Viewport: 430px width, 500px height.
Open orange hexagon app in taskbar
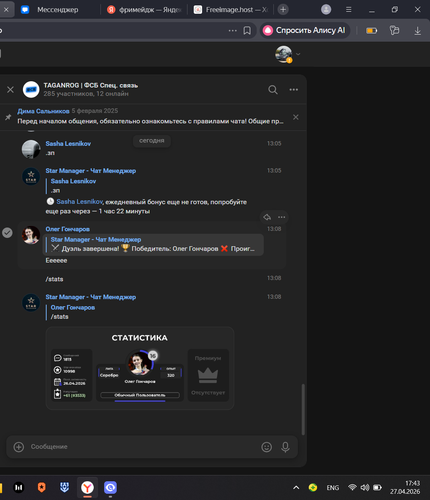tap(41, 488)
